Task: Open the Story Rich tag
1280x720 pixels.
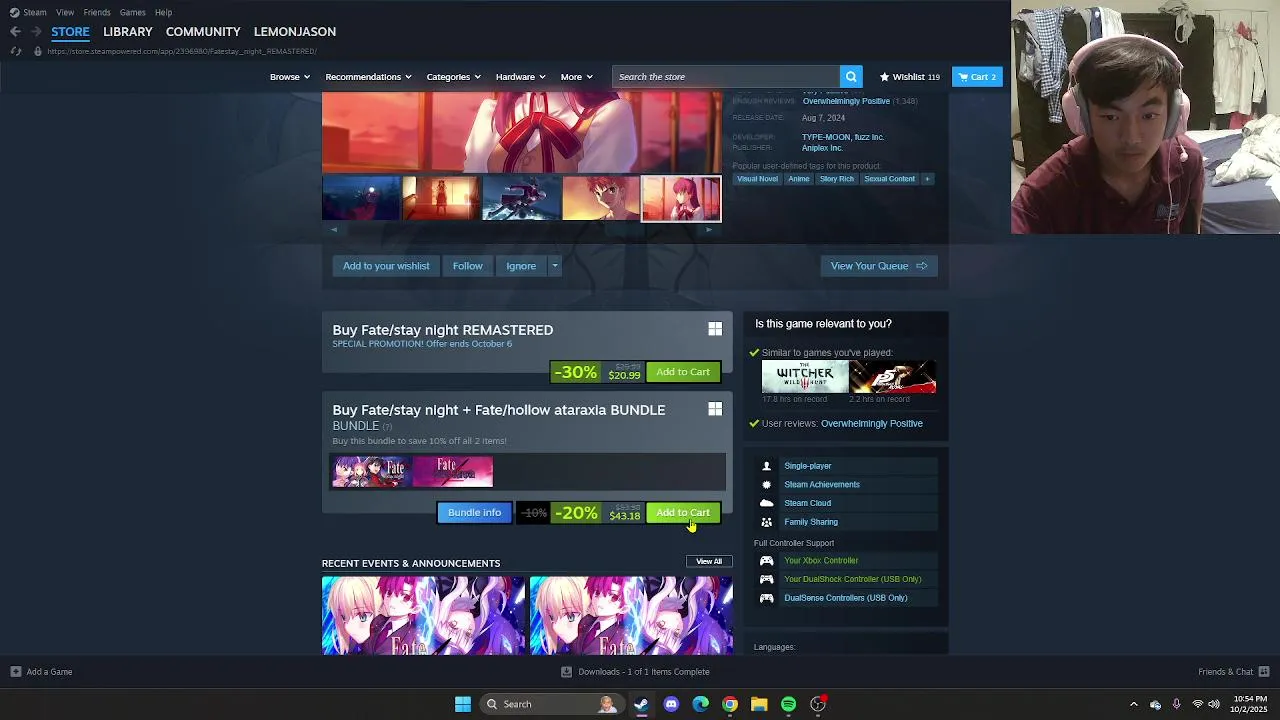Action: pyautogui.click(x=837, y=179)
